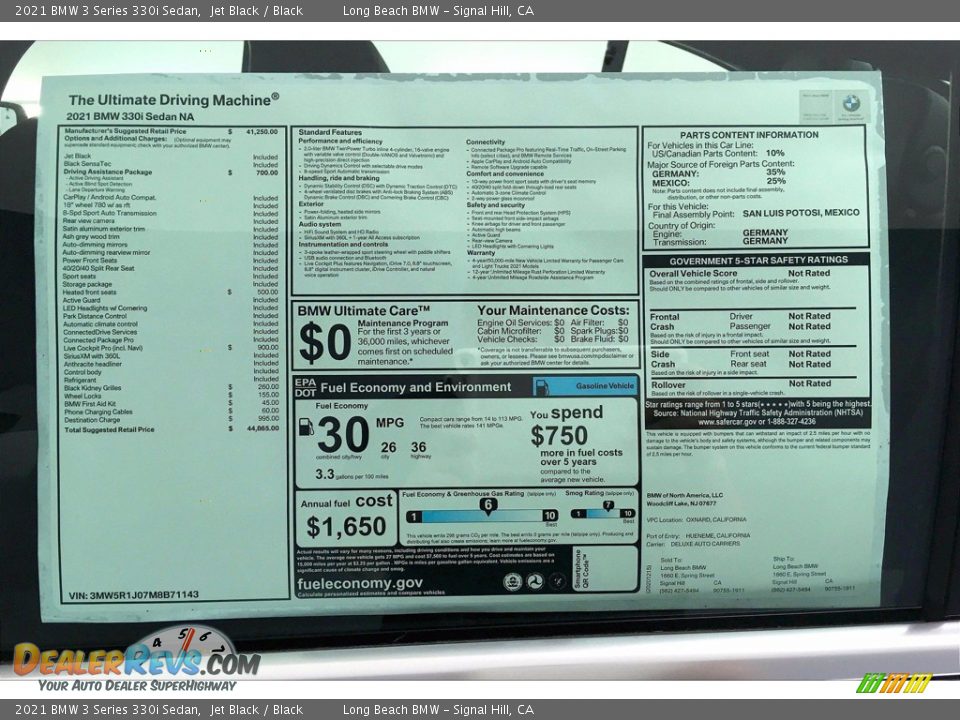
Task: Click 'Standard Features' heading
Action: [x=330, y=132]
